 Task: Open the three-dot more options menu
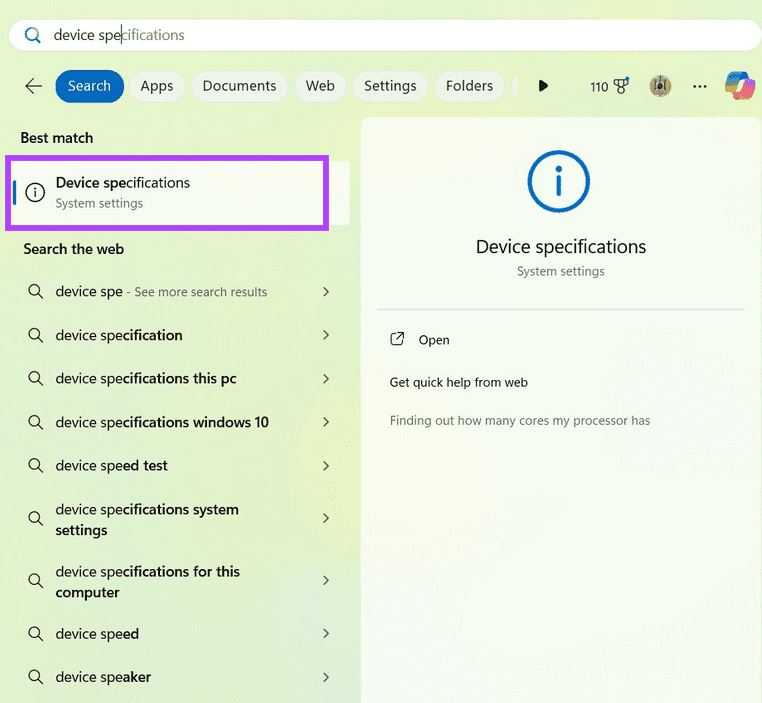[699, 86]
